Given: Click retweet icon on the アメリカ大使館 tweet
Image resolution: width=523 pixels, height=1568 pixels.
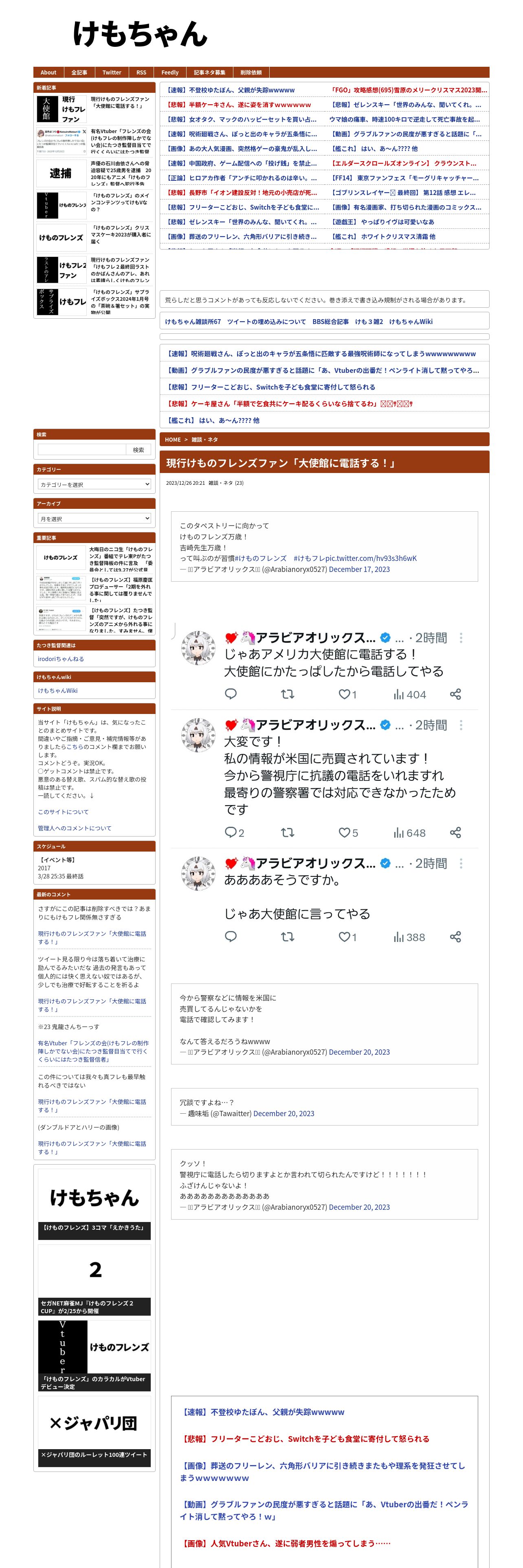Looking at the screenshot, I should click(x=288, y=694).
